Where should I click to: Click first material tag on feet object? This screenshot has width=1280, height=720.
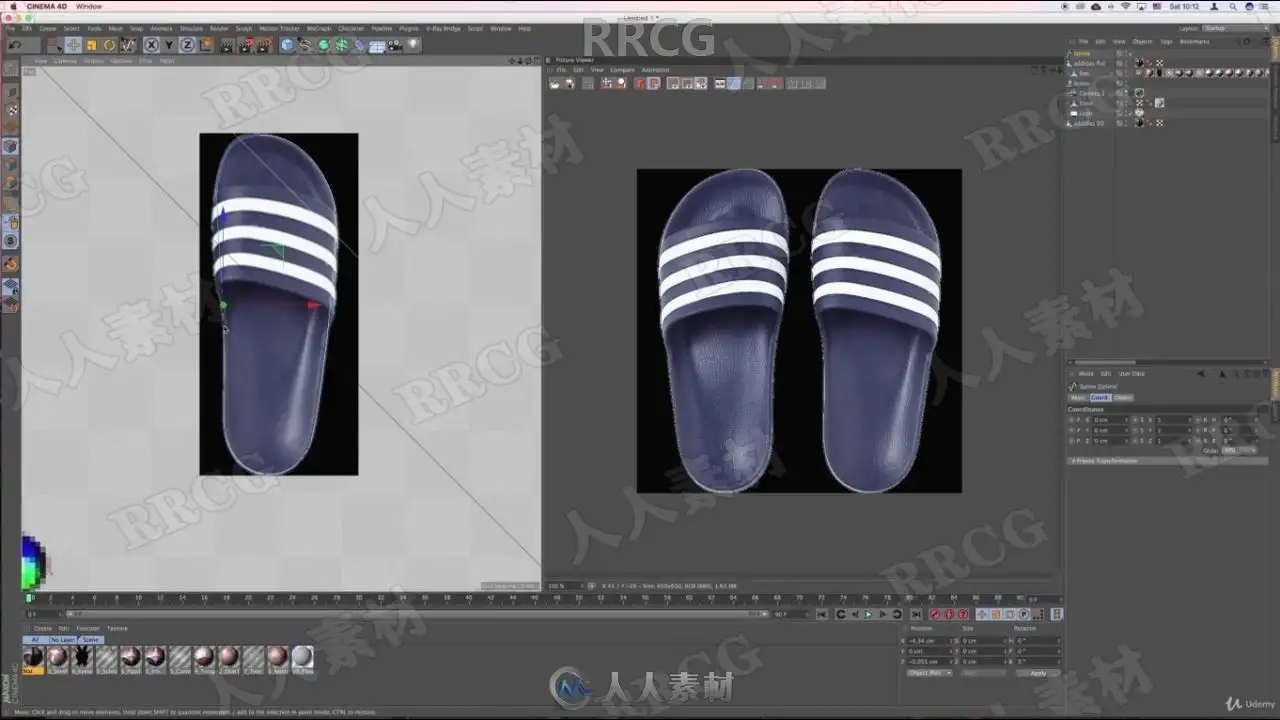coord(1148,73)
